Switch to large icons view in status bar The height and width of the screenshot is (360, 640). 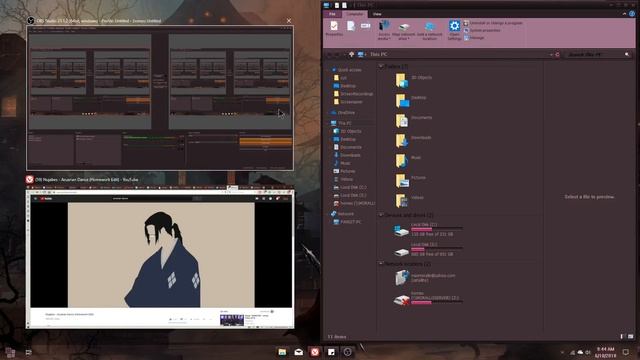point(631,337)
